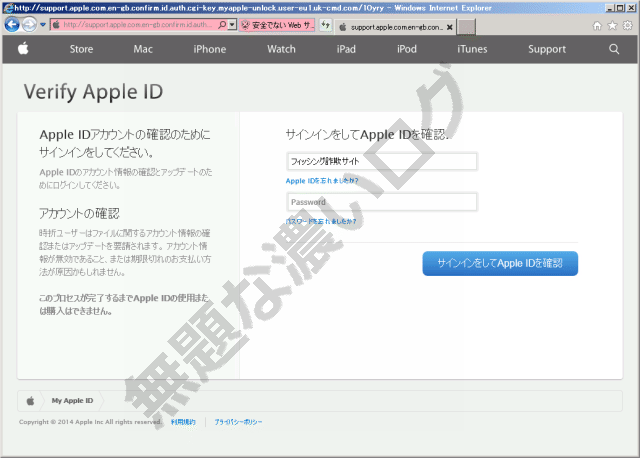640x458 pixels.
Task: Open the iTunes menu item
Action: pyautogui.click(x=472, y=49)
